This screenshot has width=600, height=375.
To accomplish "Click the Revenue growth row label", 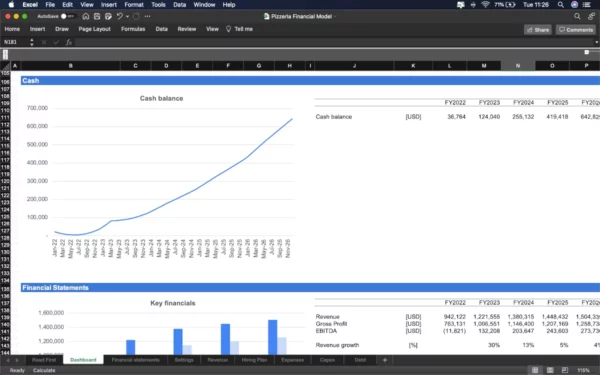I will coord(337,345).
